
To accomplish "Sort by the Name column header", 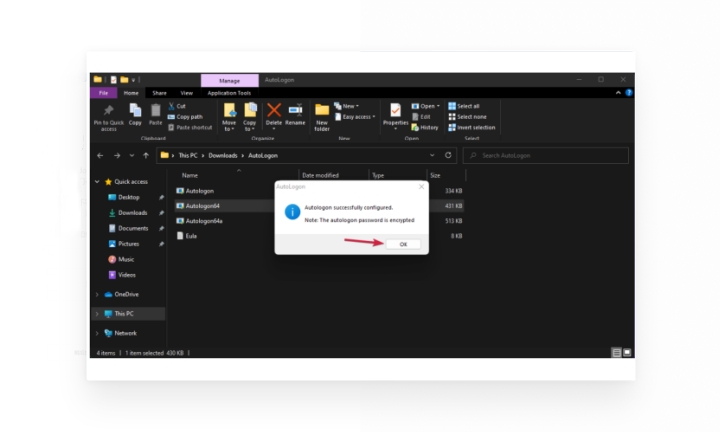I will [x=190, y=175].
